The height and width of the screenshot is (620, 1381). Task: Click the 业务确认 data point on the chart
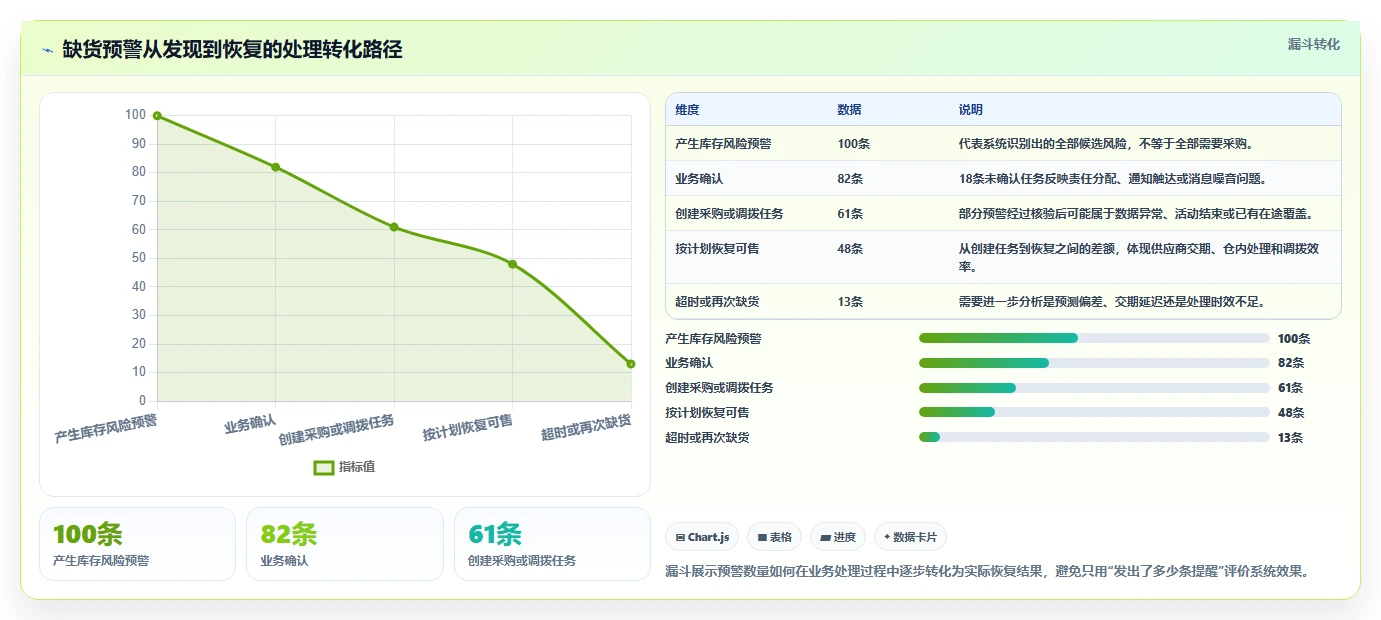pos(275,167)
